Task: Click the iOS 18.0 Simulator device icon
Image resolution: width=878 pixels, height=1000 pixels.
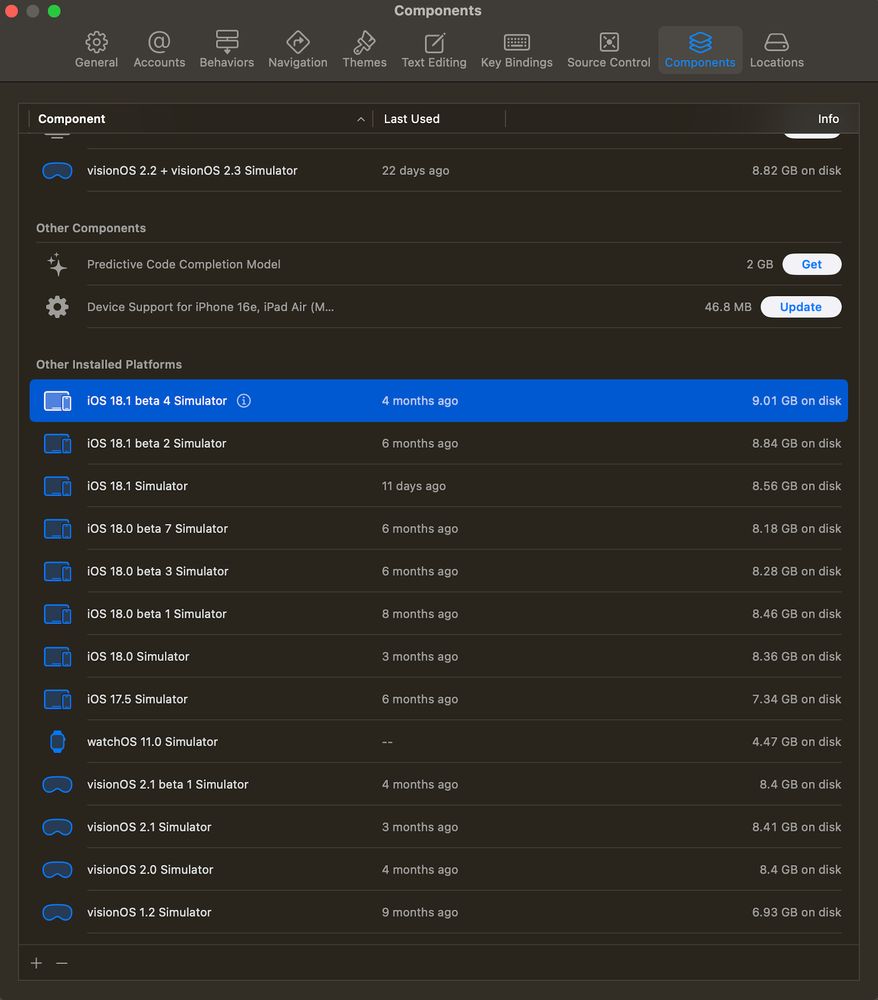Action: [x=57, y=657]
